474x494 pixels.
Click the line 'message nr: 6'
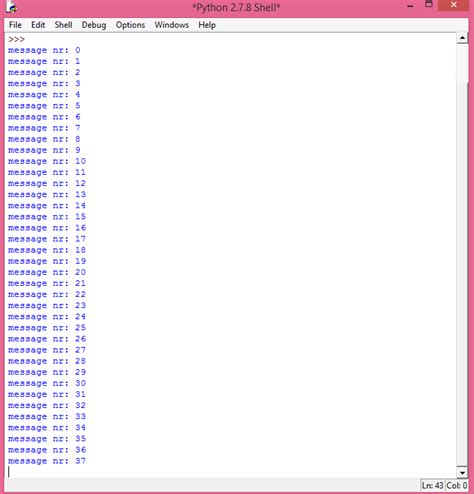44,117
